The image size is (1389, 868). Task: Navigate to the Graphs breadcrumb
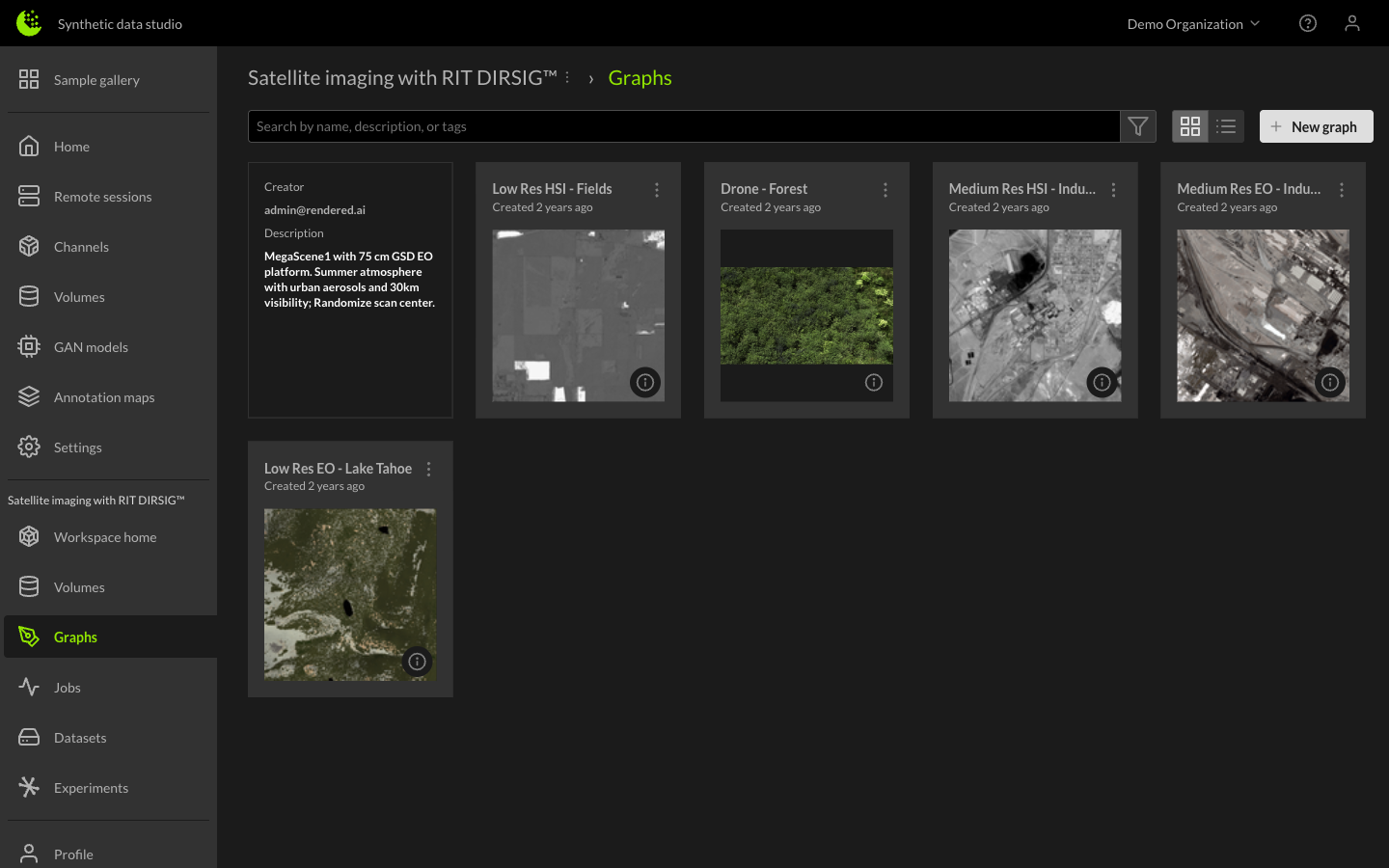pyautogui.click(x=640, y=77)
